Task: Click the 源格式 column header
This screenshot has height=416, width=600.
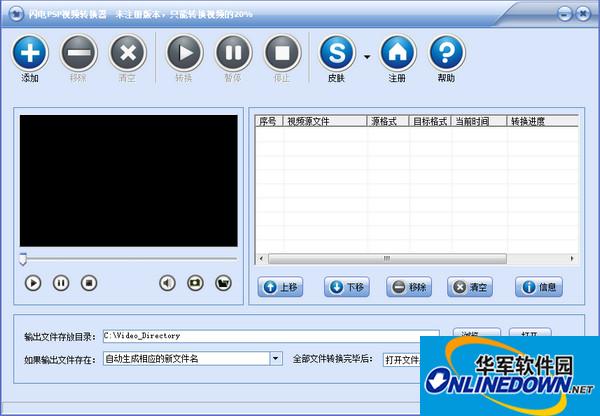Action: pos(388,121)
